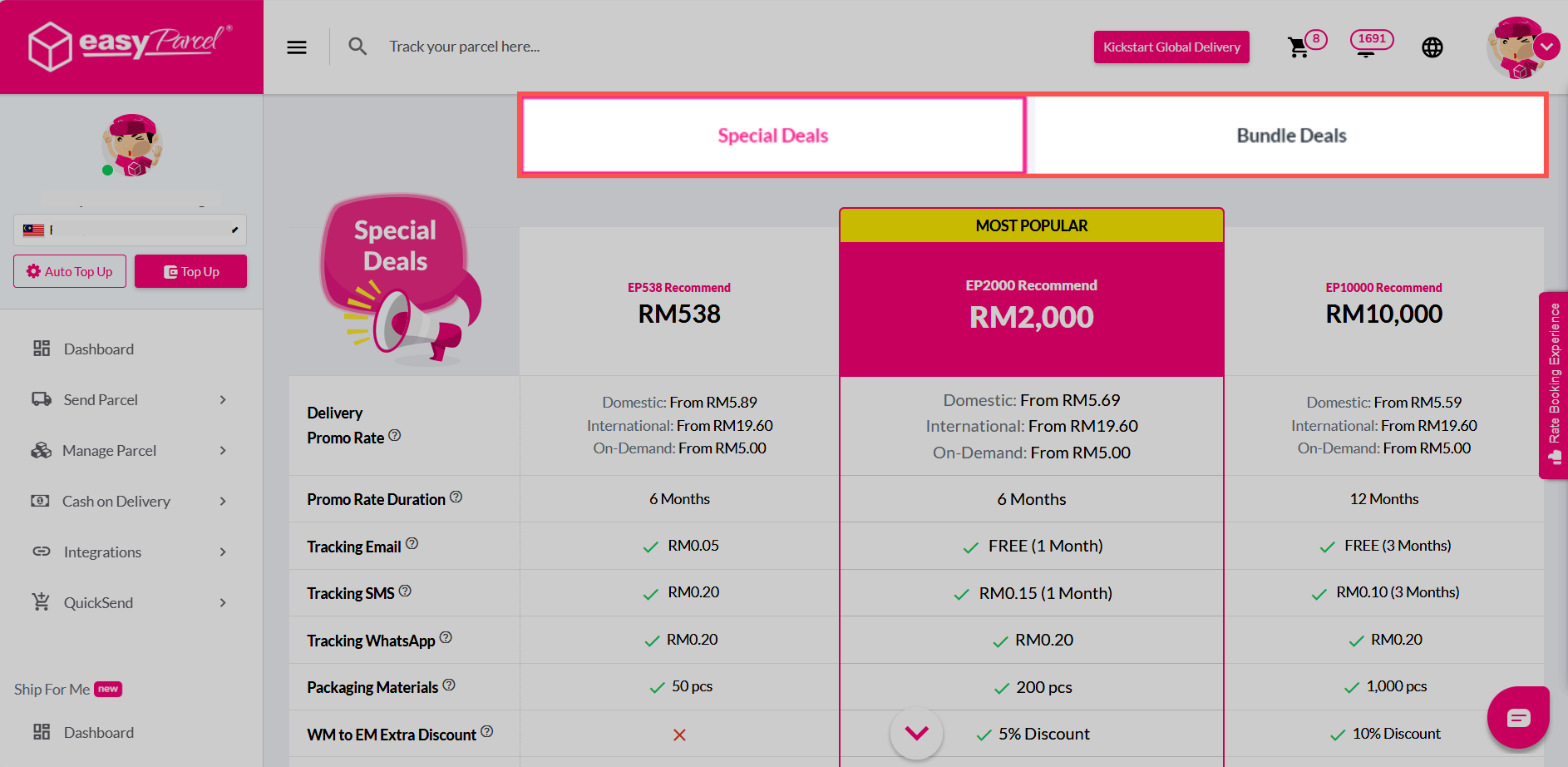1568x767 pixels.
Task: Click the '10% Discount' cell
Action: (x=1384, y=734)
